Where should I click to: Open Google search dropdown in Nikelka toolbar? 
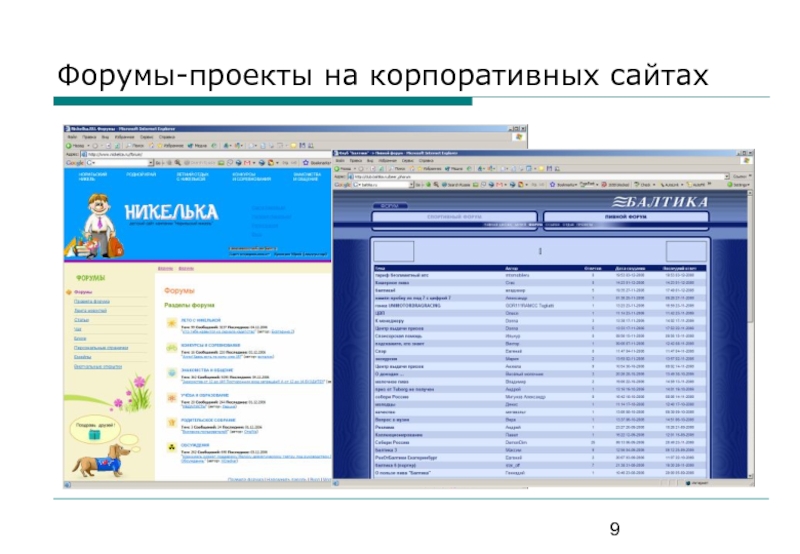(151, 163)
